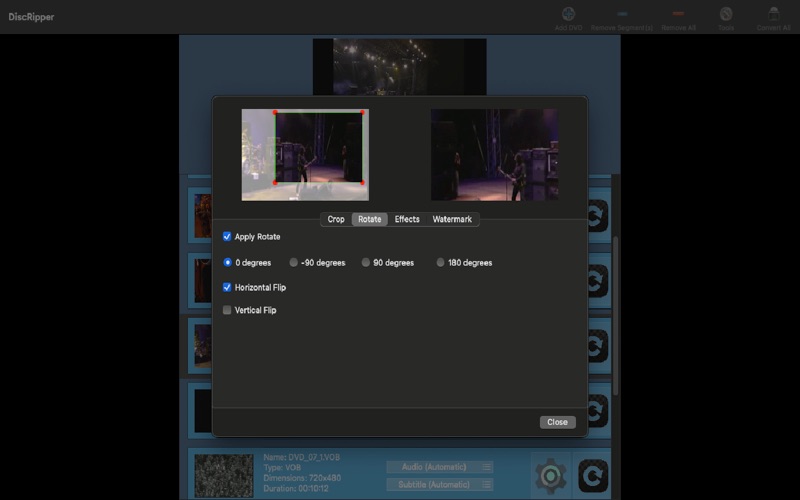Select the -90 degrees rotation option
Screen dimensions: 800x500
(x=293, y=262)
